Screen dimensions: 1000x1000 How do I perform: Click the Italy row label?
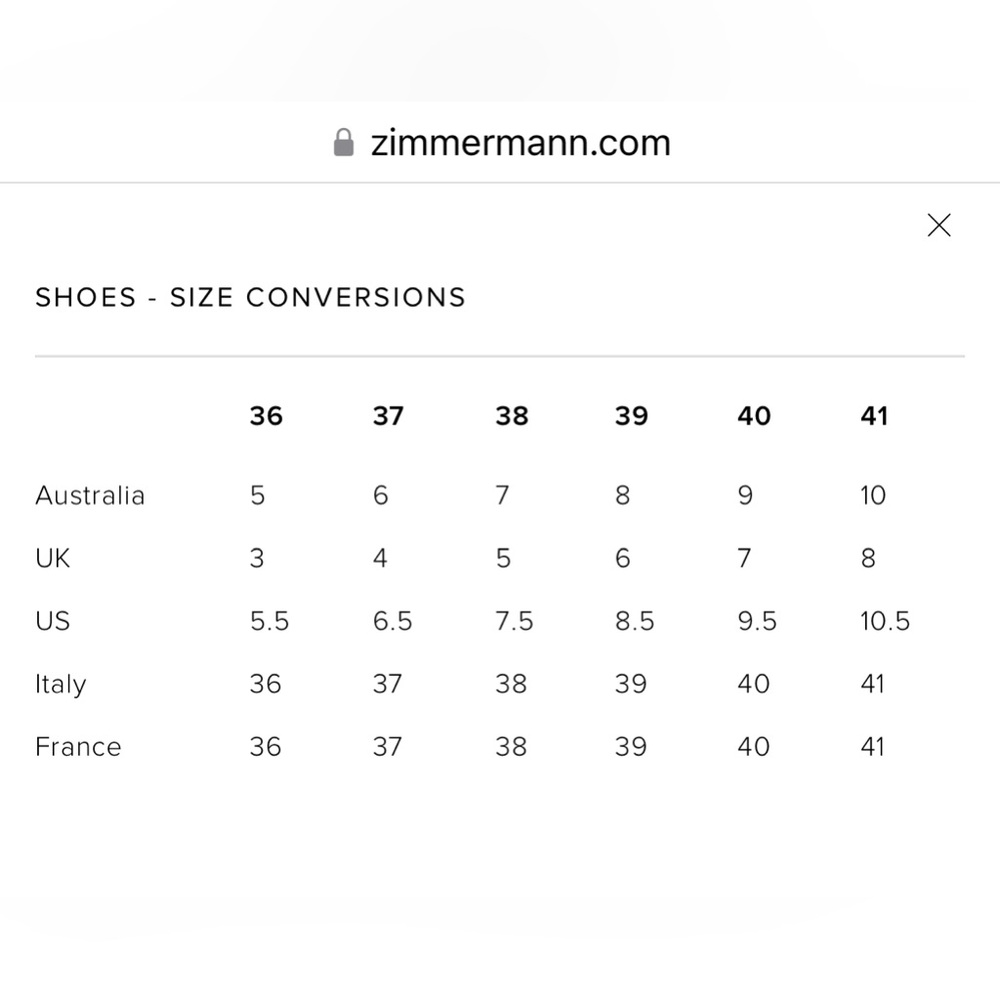click(x=60, y=684)
